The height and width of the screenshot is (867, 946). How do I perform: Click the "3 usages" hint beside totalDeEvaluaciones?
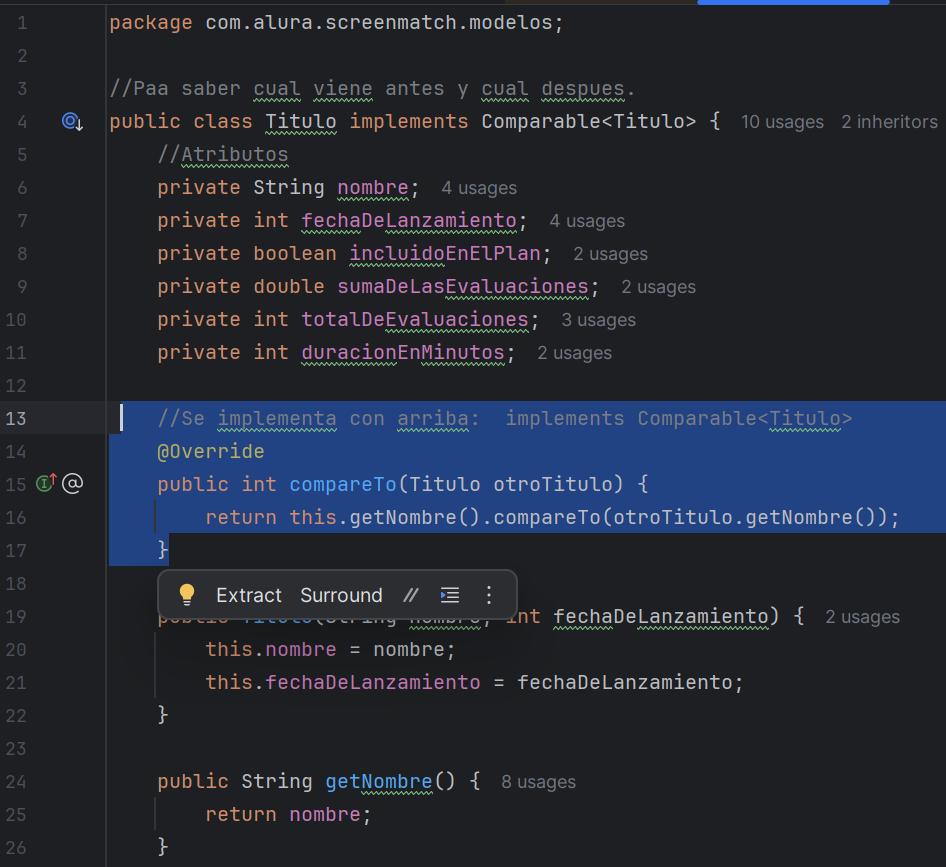point(598,320)
